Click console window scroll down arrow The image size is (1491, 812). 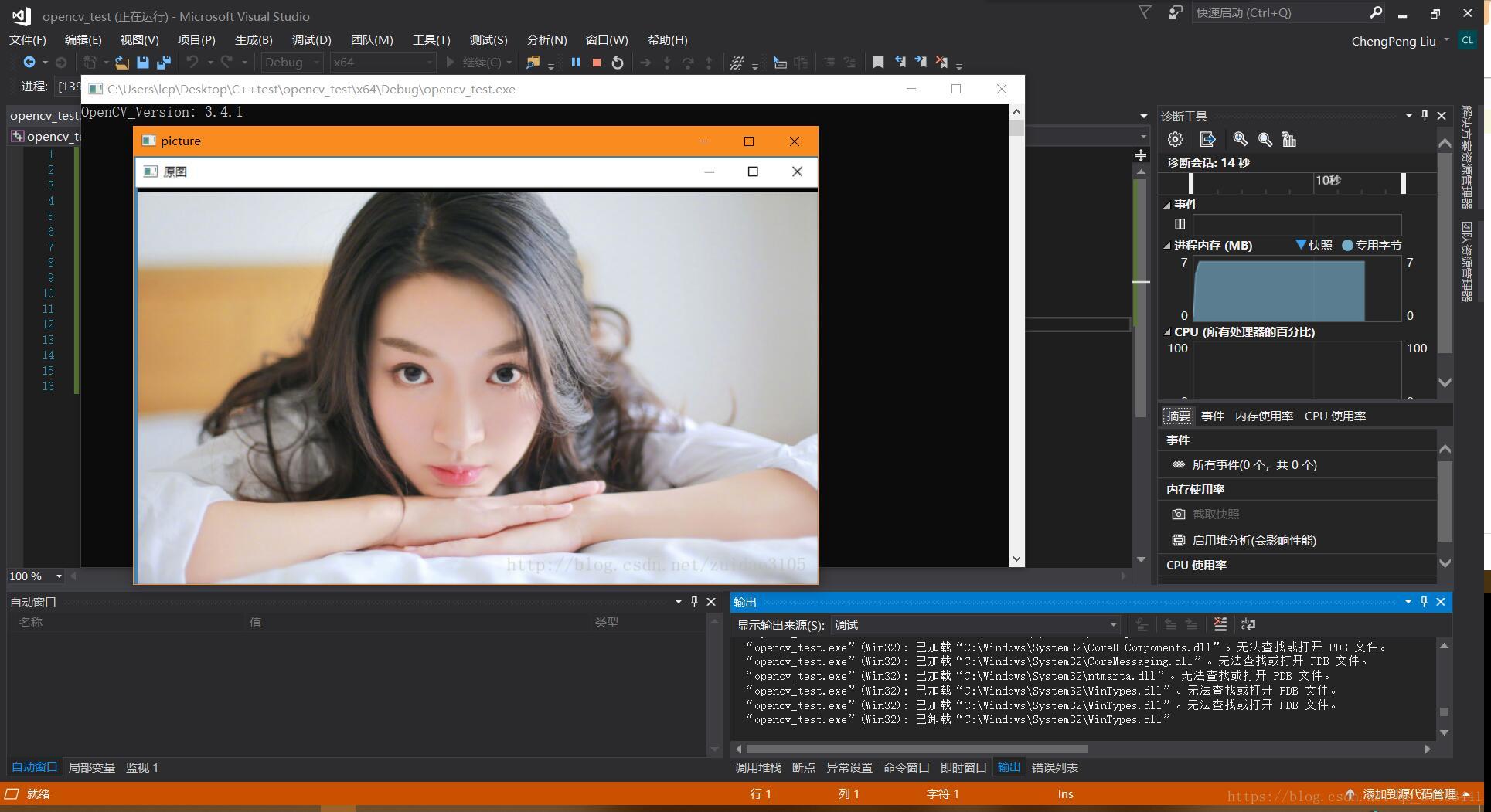pos(1016,559)
